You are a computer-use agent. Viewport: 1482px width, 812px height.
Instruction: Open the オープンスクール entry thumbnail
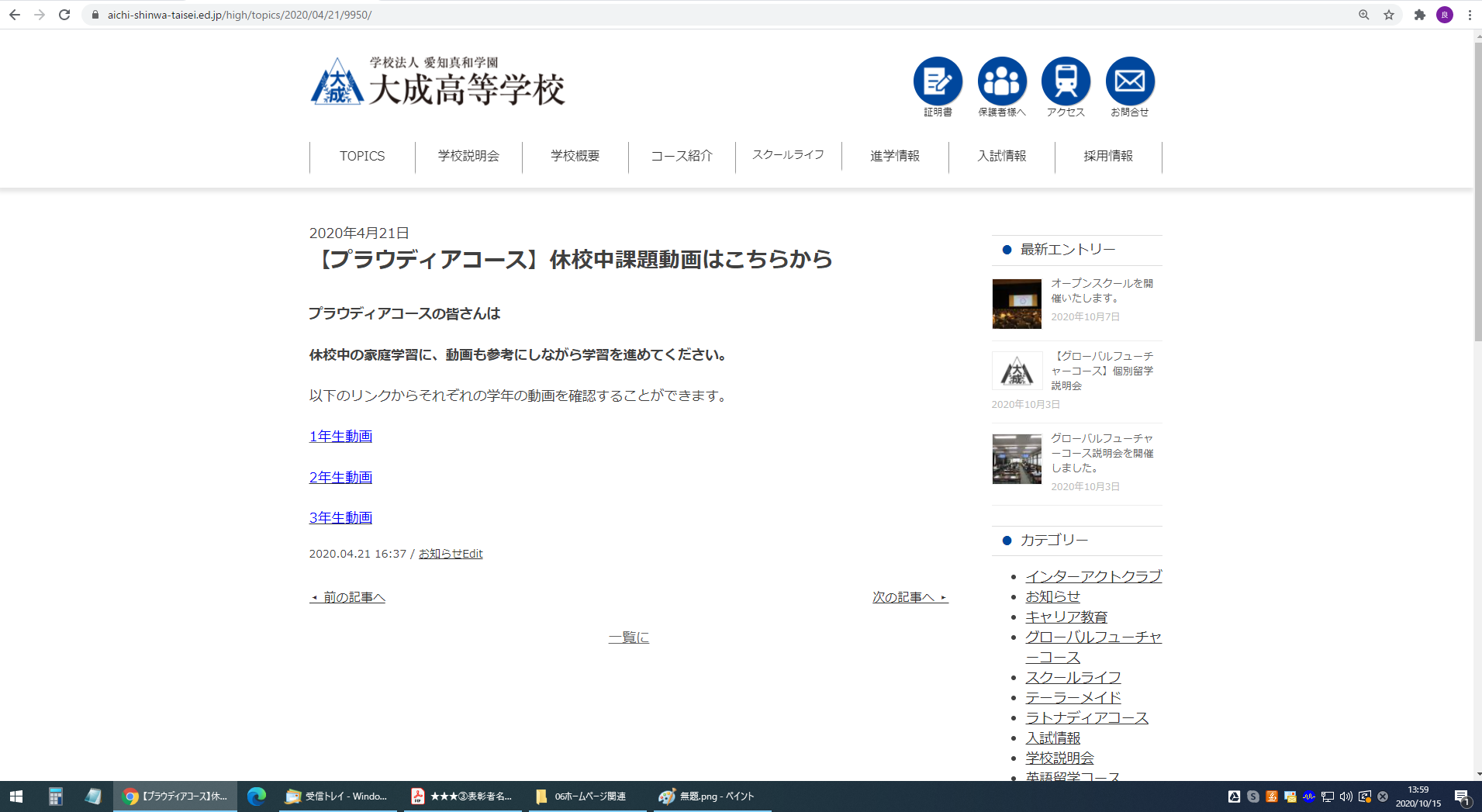point(1017,304)
